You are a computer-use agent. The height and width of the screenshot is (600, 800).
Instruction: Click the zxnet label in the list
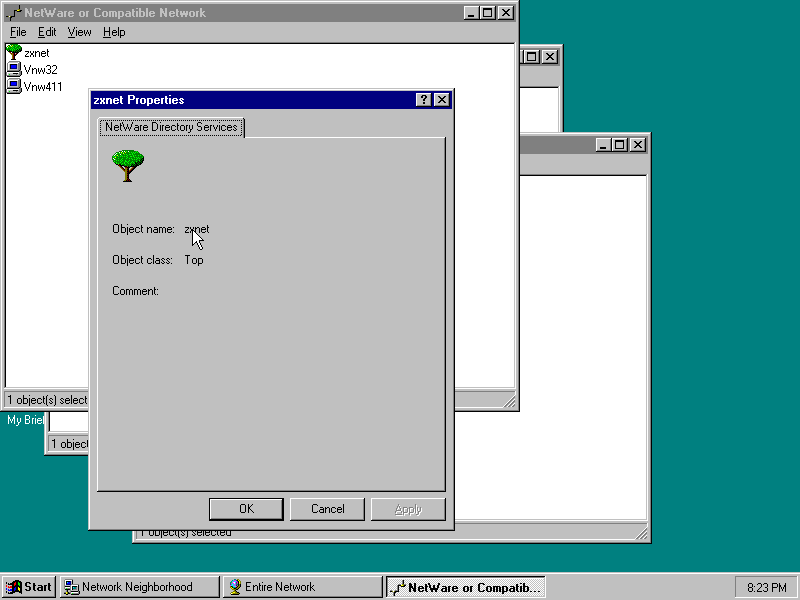(x=37, y=53)
